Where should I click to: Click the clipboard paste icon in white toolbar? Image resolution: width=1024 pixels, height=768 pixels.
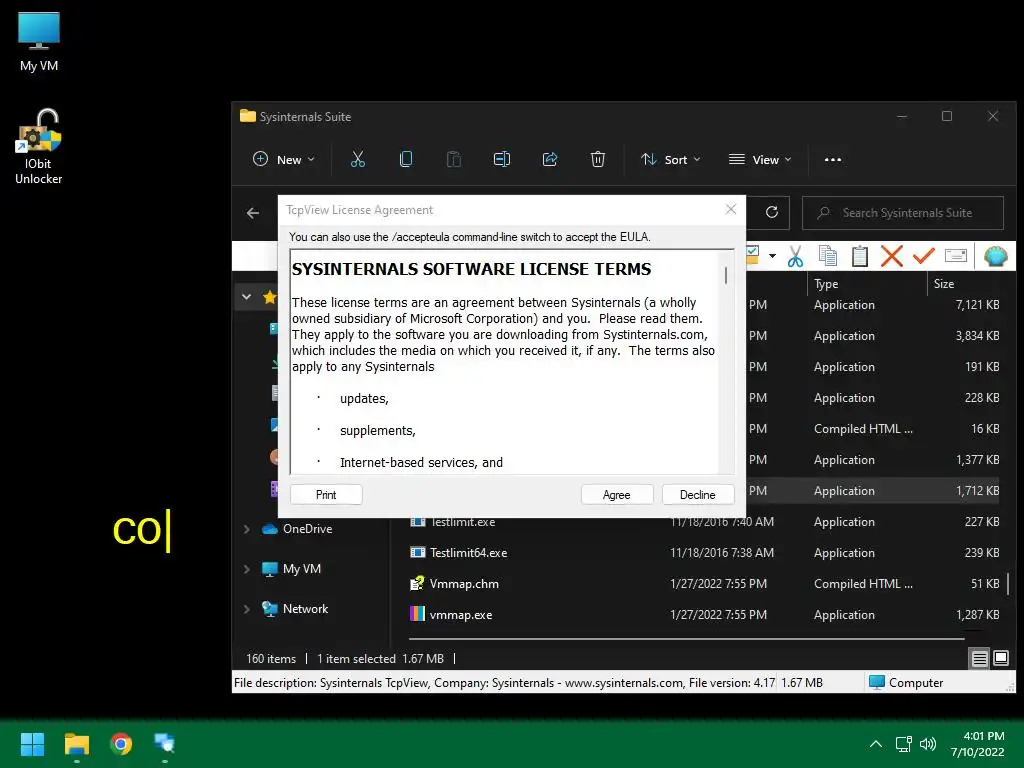(859, 256)
